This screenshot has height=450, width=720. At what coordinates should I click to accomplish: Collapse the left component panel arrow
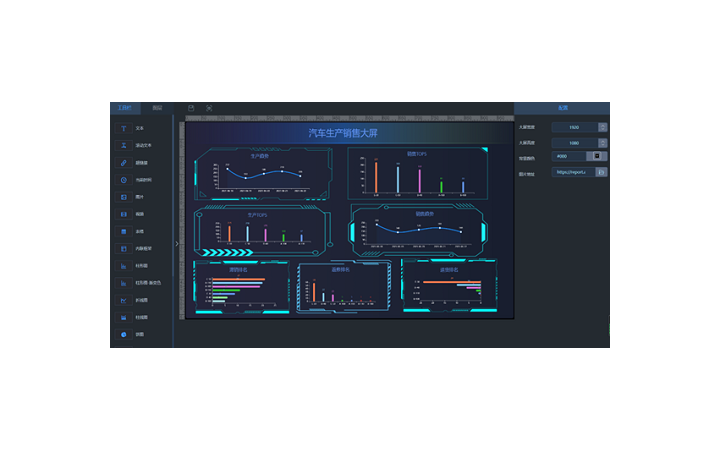(x=177, y=243)
